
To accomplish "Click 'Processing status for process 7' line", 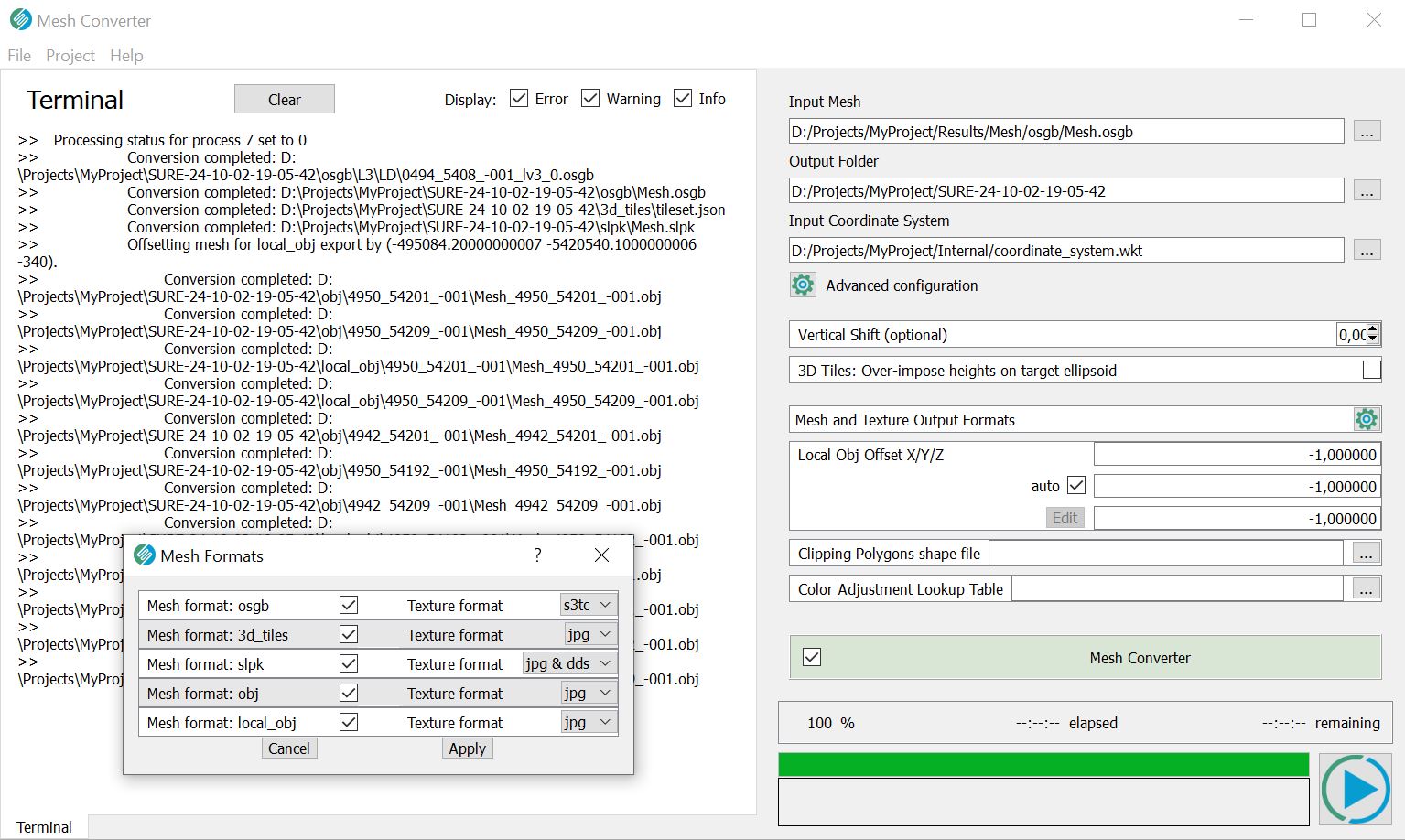I will click(180, 140).
